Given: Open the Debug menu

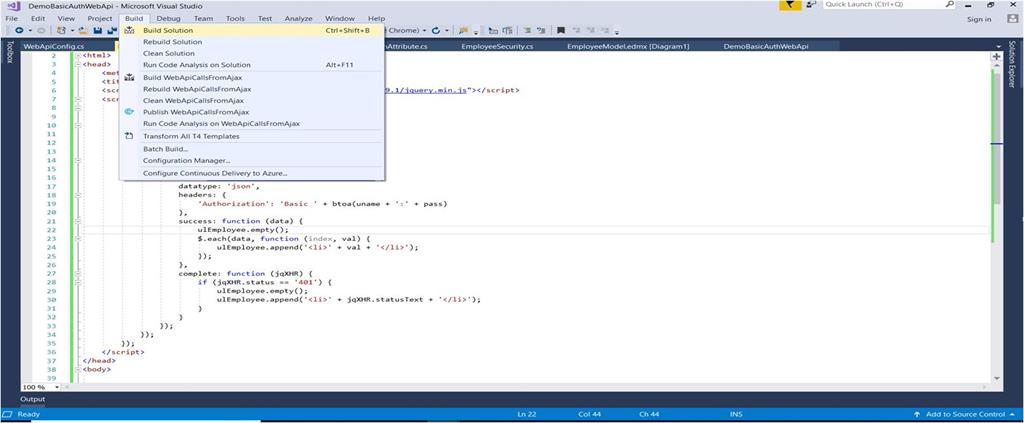Looking at the screenshot, I should (x=168, y=19).
